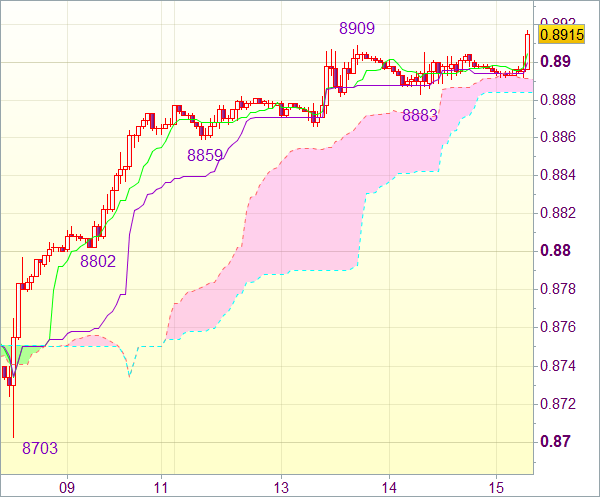Click the 8802 price annotation
600x497 pixels.
[x=98, y=261]
